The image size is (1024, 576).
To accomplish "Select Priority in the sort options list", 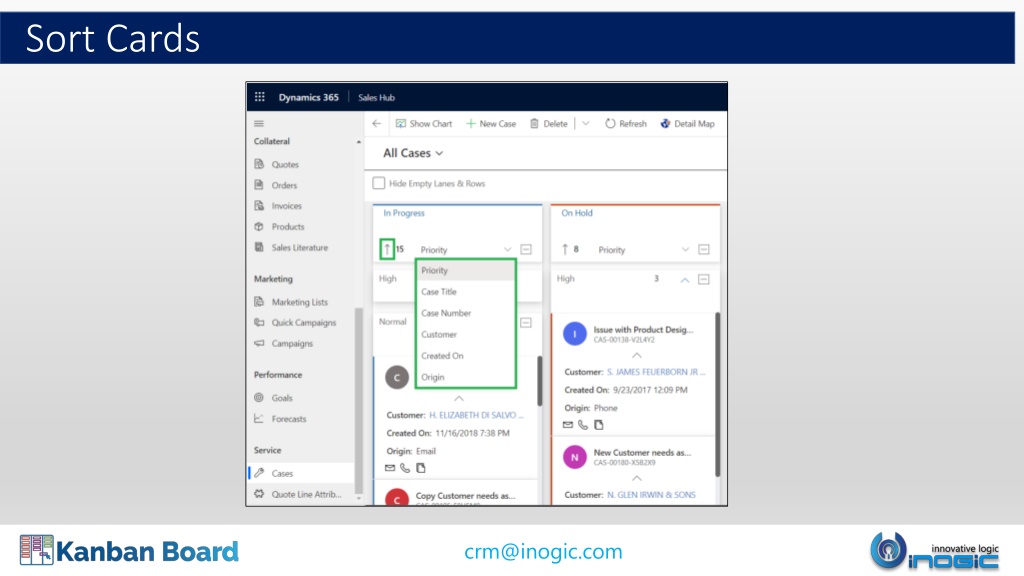I will click(465, 270).
